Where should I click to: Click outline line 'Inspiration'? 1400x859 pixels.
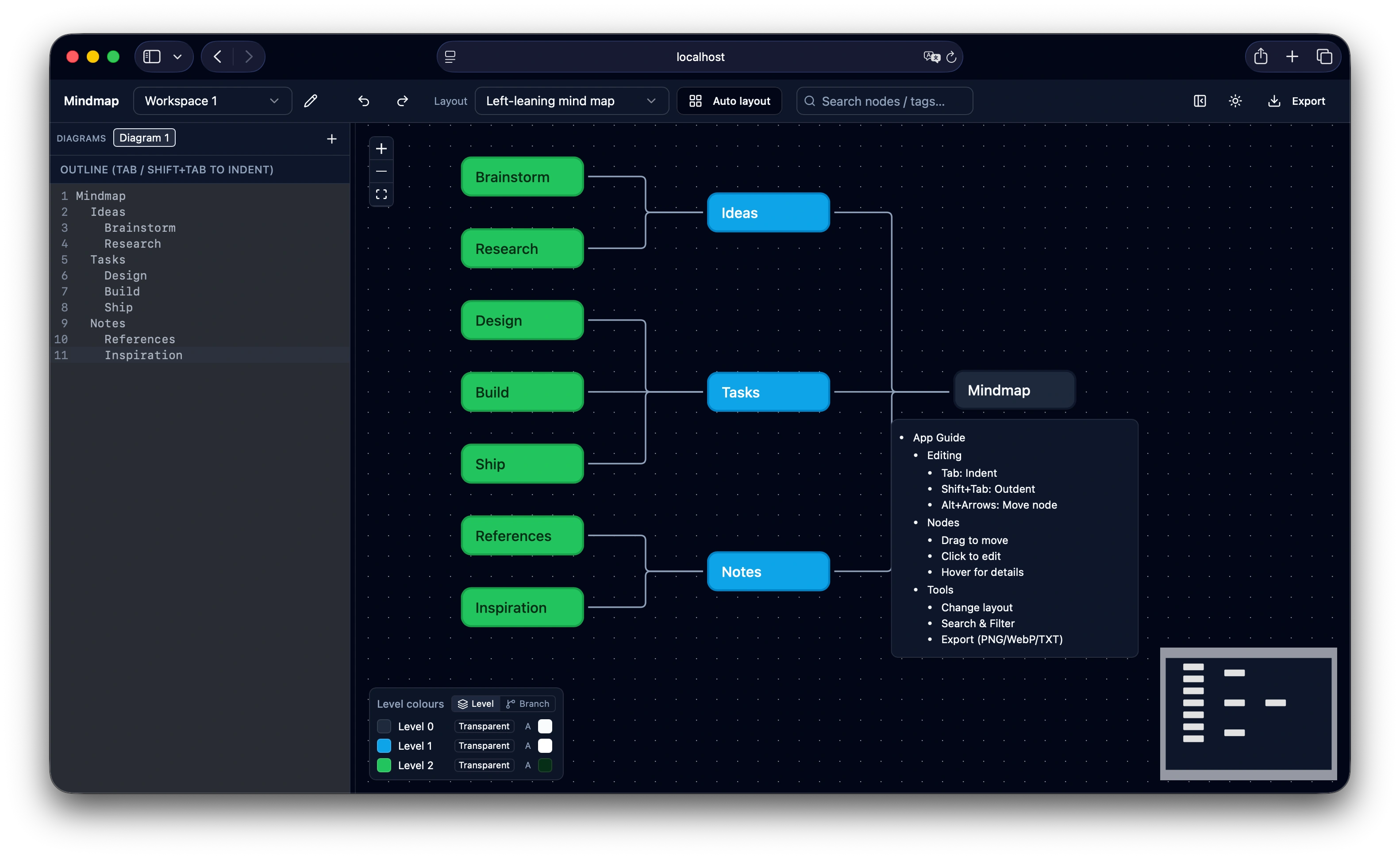pyautogui.click(x=143, y=355)
